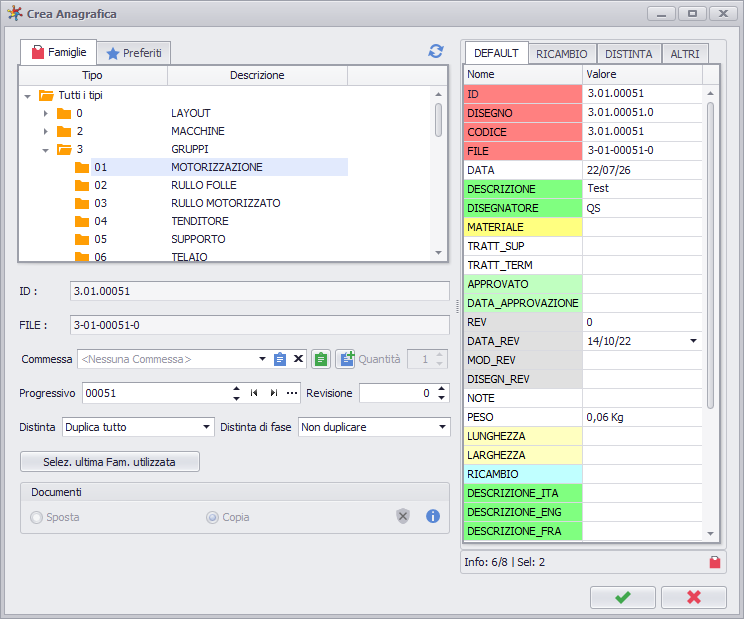744x619 pixels.
Task: Open the ALTRI tab
Action: point(685,54)
